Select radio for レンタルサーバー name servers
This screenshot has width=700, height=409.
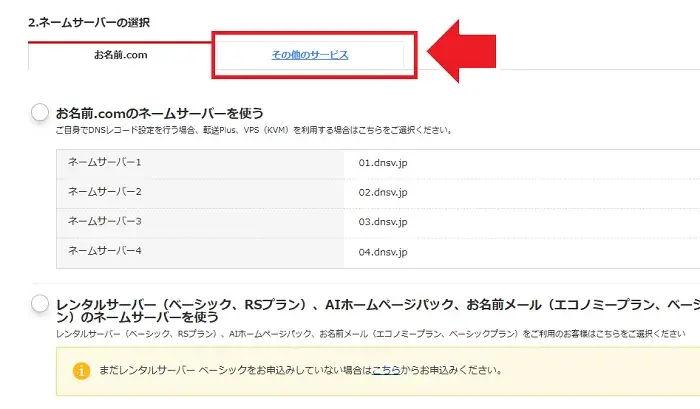click(x=40, y=304)
